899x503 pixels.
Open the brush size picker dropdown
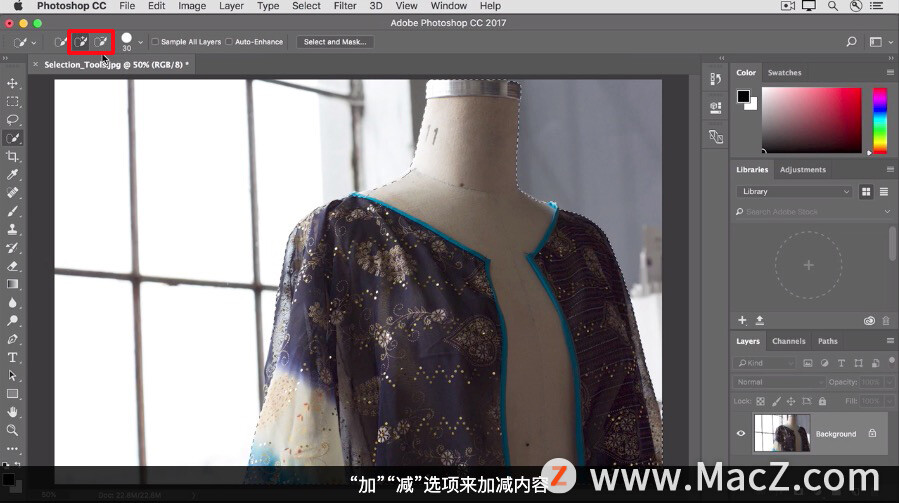point(140,42)
